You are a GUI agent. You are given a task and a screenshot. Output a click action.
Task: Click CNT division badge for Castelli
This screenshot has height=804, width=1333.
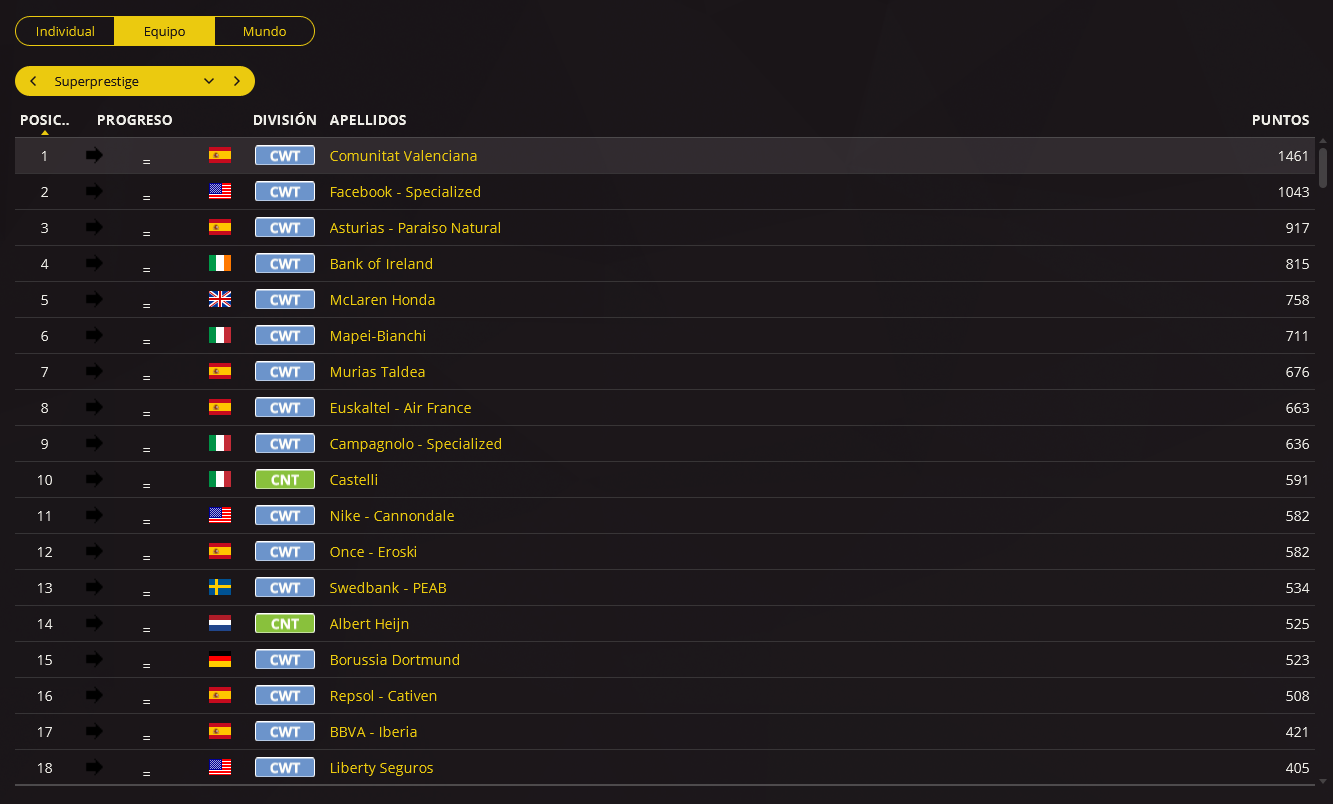click(x=285, y=480)
